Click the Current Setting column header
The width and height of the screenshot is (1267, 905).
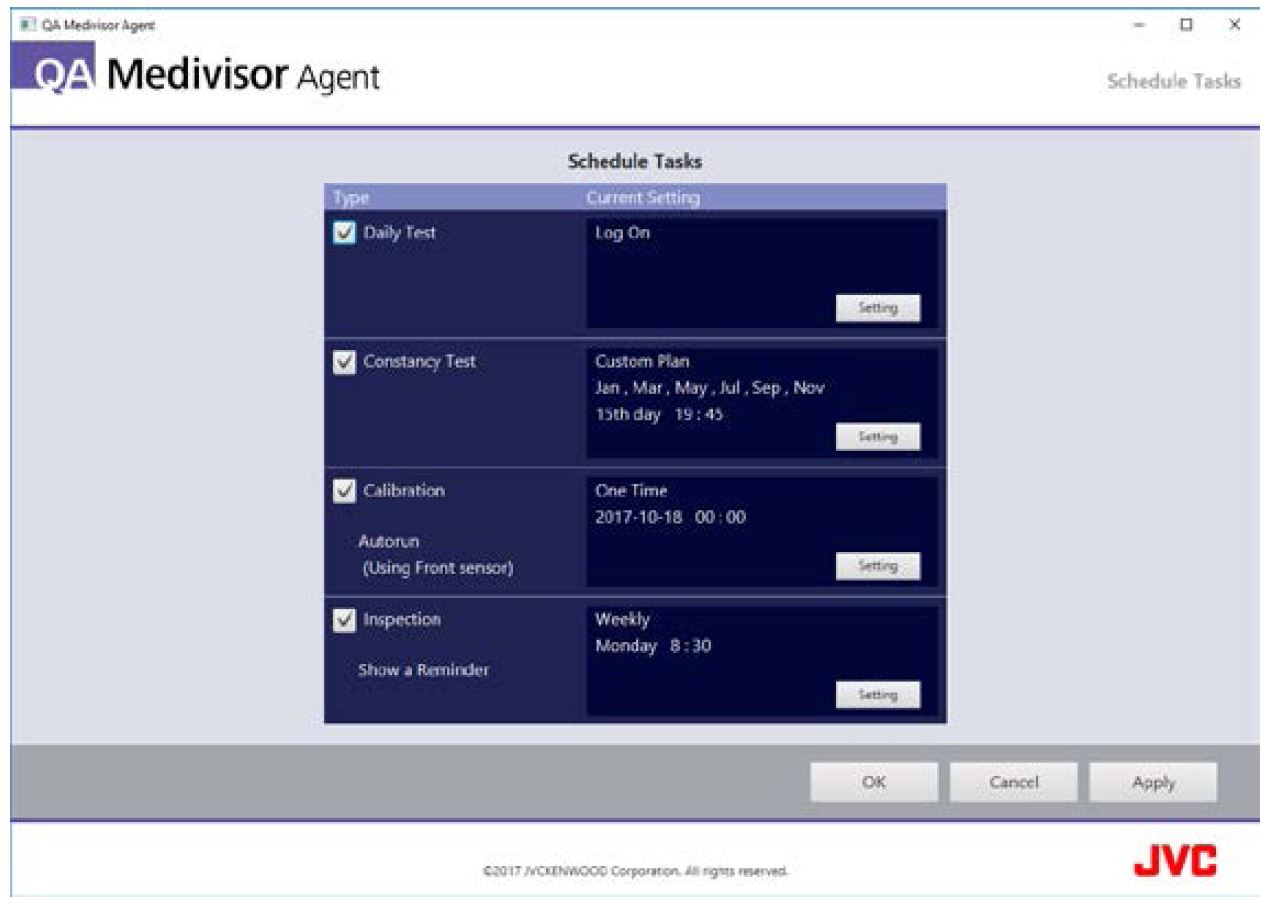pyautogui.click(x=643, y=198)
